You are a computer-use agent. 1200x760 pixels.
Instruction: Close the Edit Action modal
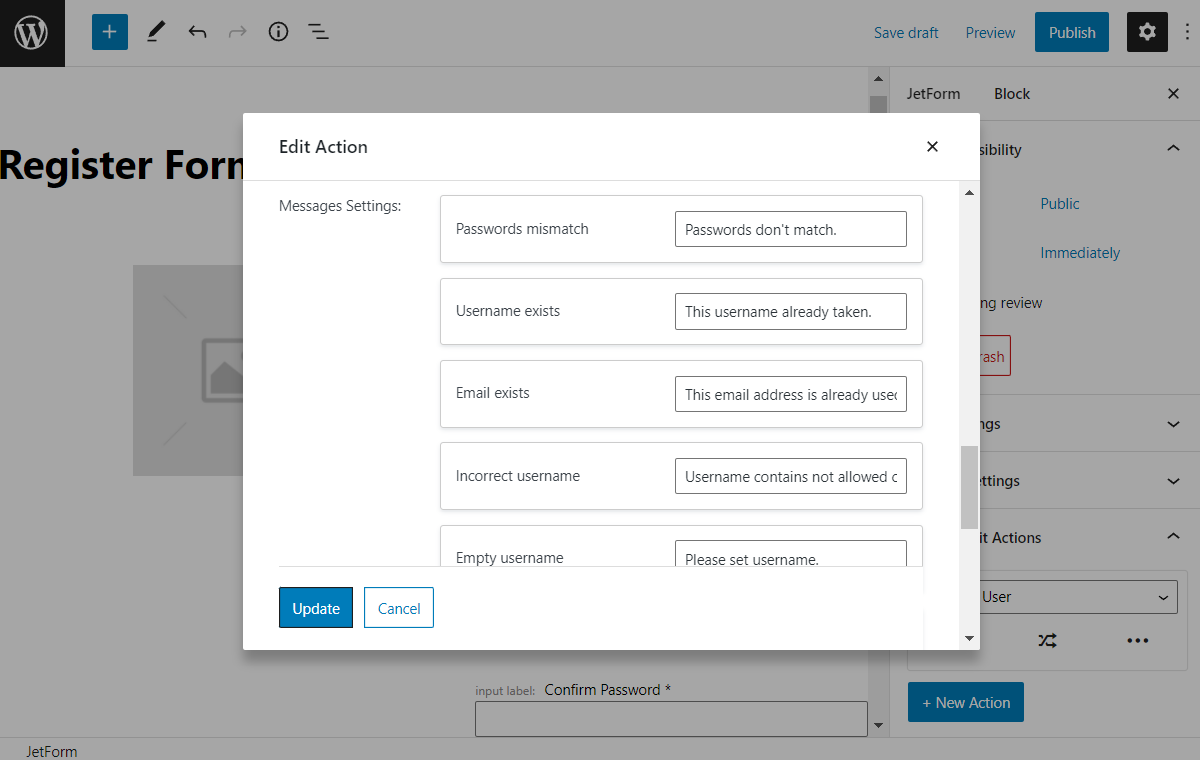pyautogui.click(x=932, y=146)
